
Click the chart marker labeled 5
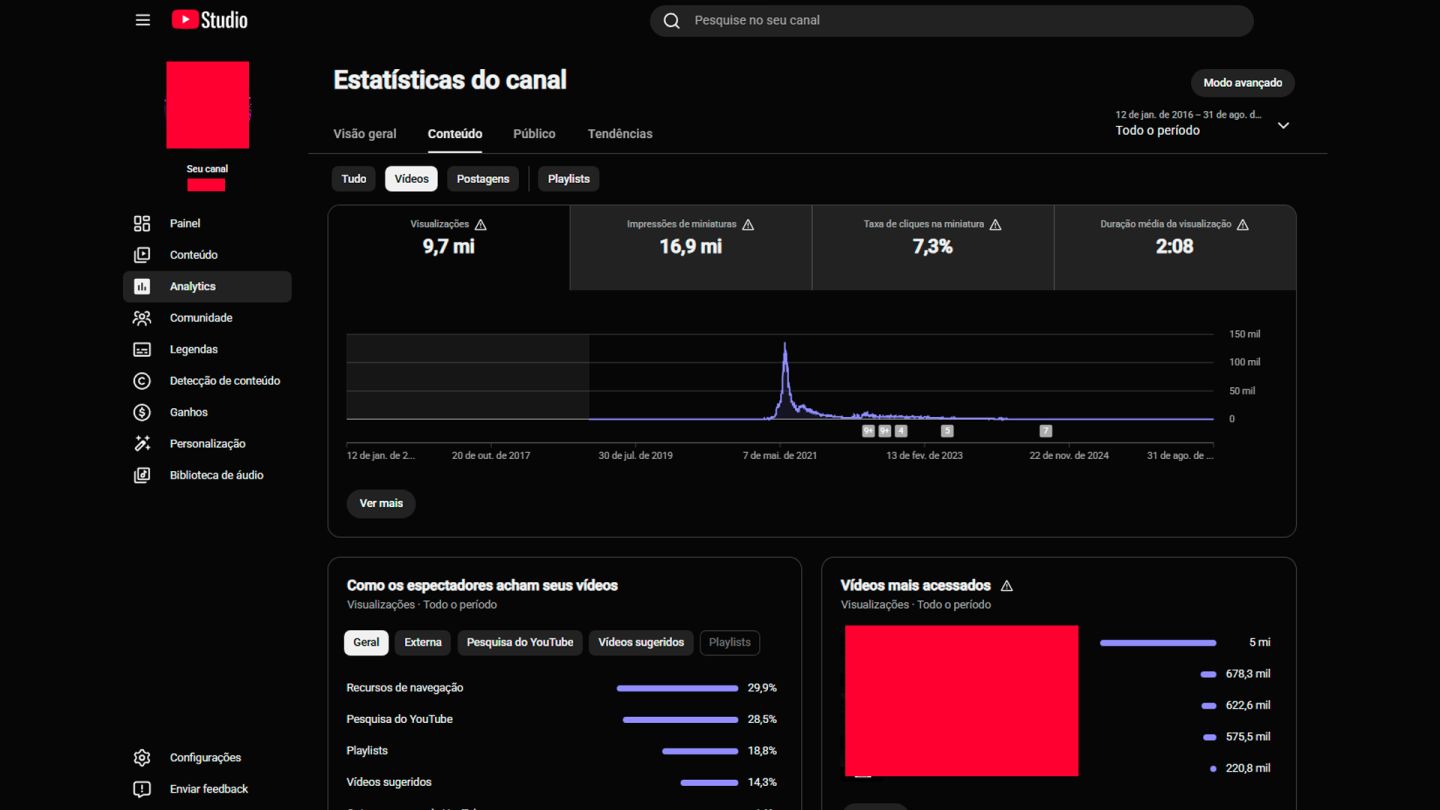point(947,431)
